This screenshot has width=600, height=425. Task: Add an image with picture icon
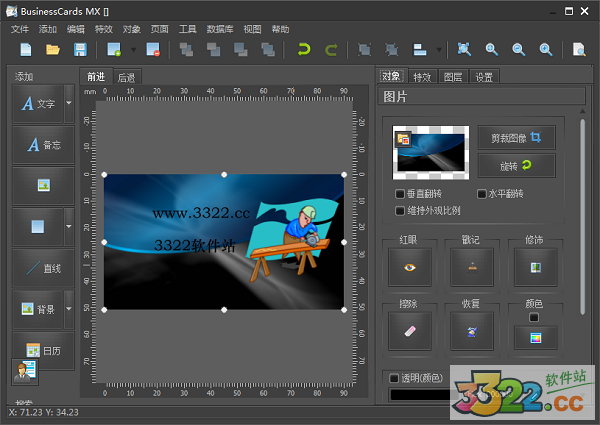(43, 186)
